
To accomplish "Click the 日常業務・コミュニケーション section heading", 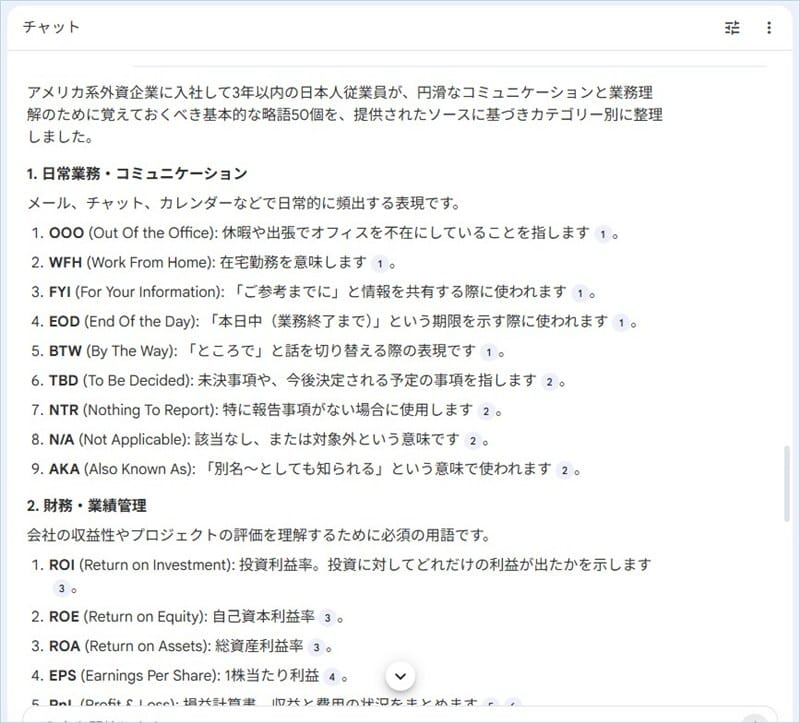I will [x=137, y=174].
